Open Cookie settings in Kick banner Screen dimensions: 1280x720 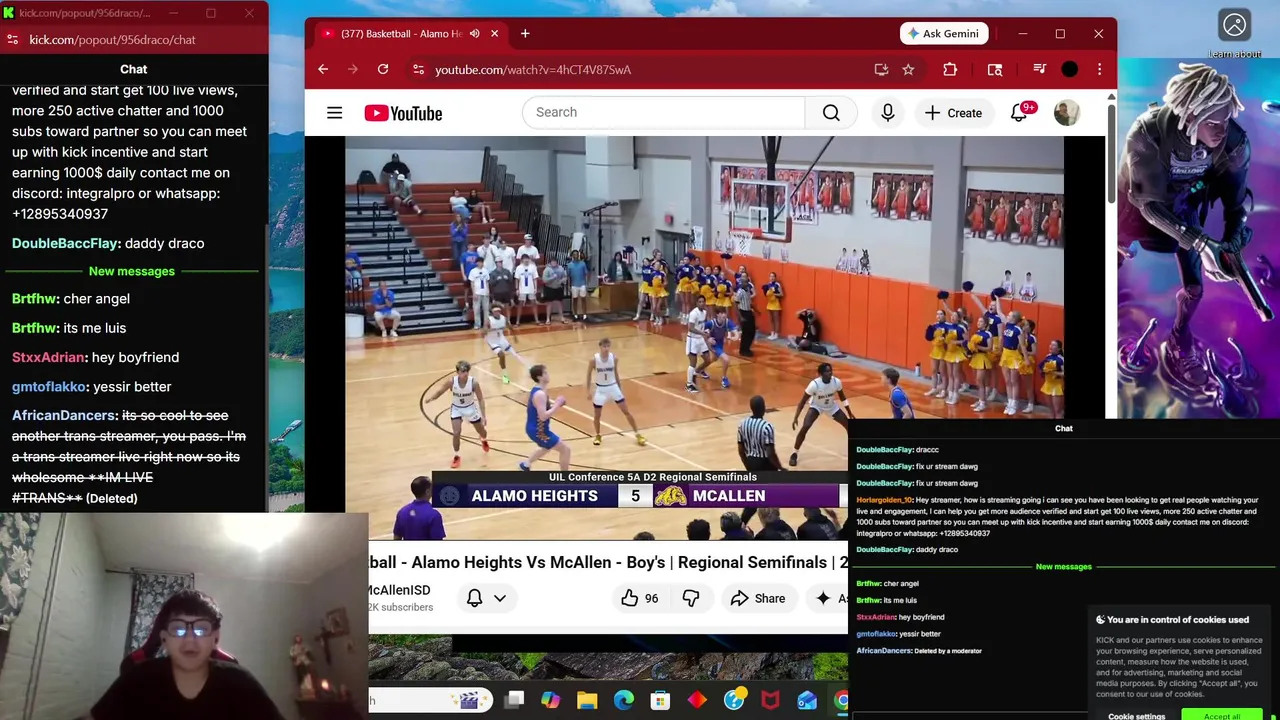1136,716
